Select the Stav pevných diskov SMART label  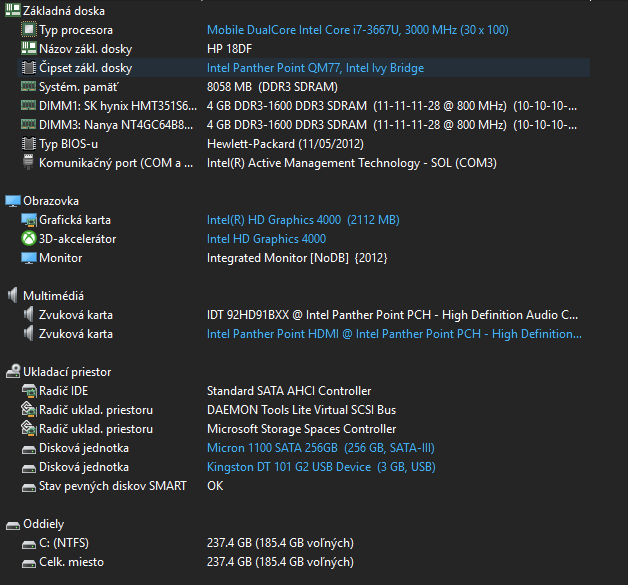(113, 486)
